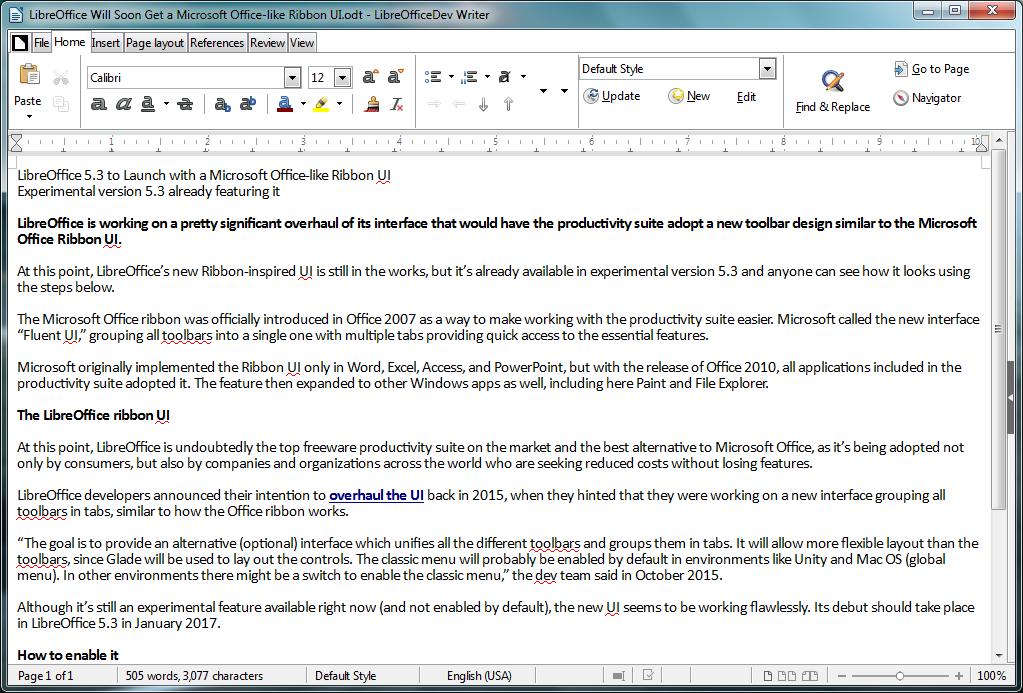Click the New style button
The height and width of the screenshot is (693, 1023).
[x=689, y=96]
